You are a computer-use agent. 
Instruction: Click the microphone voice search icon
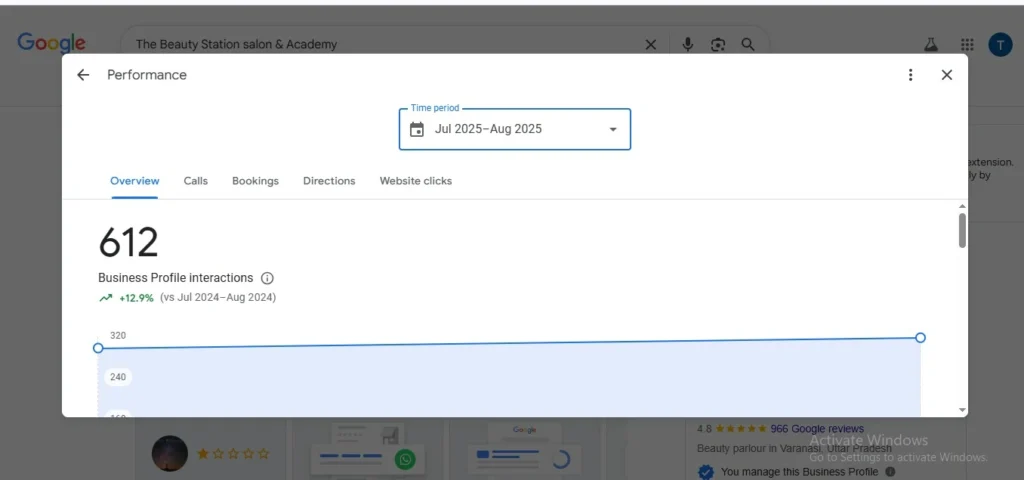coord(688,44)
